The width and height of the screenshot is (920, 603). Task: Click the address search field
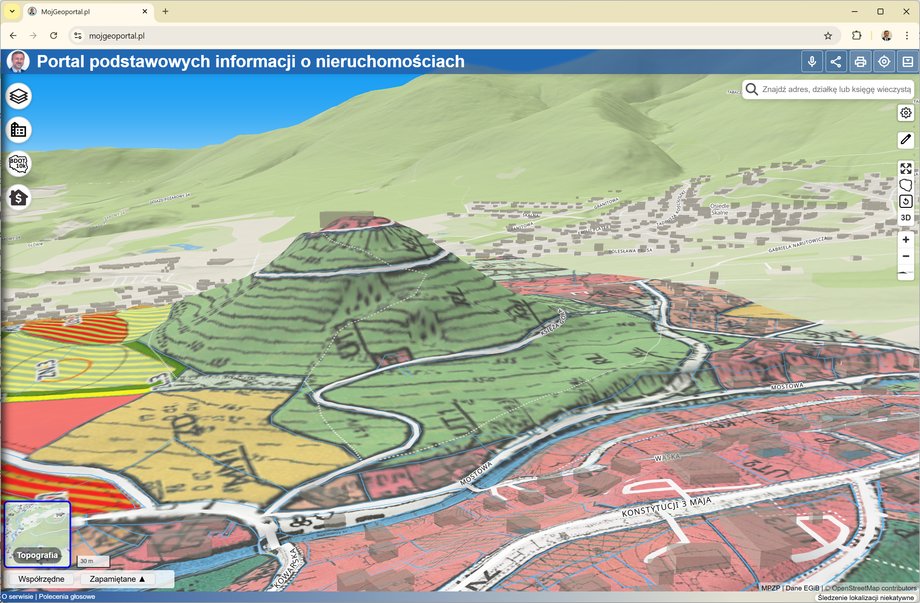click(836, 89)
